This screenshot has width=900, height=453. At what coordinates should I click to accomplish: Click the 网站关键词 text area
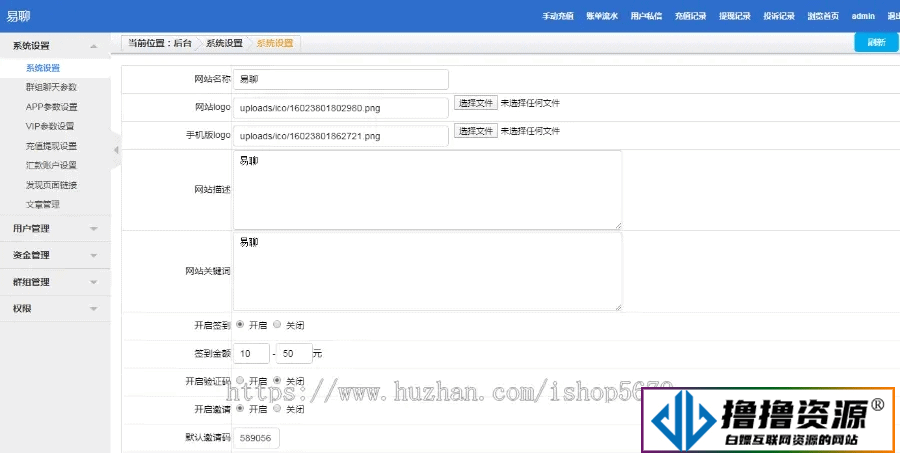click(428, 272)
